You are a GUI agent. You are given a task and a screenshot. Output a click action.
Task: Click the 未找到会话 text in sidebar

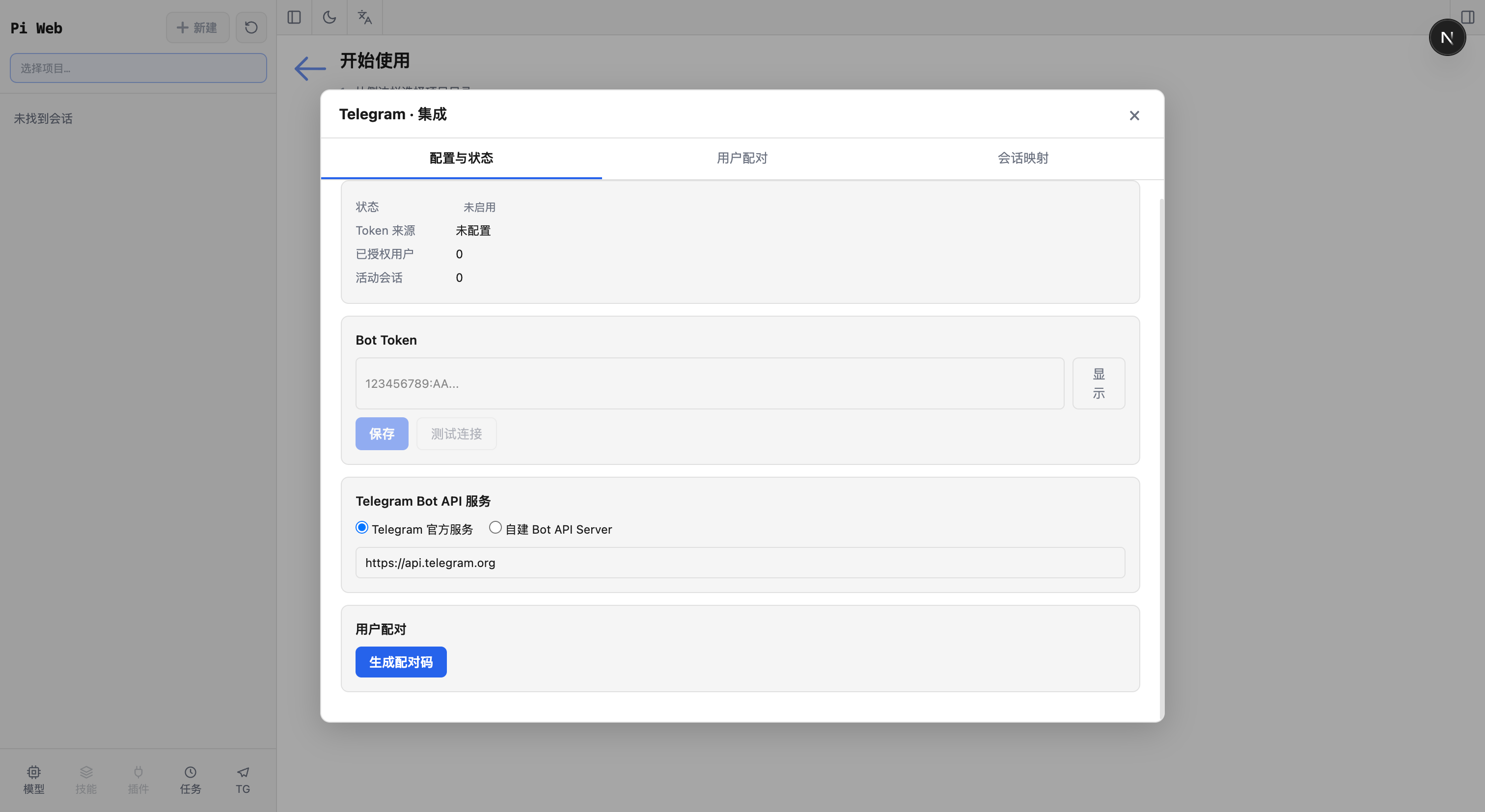click(43, 119)
